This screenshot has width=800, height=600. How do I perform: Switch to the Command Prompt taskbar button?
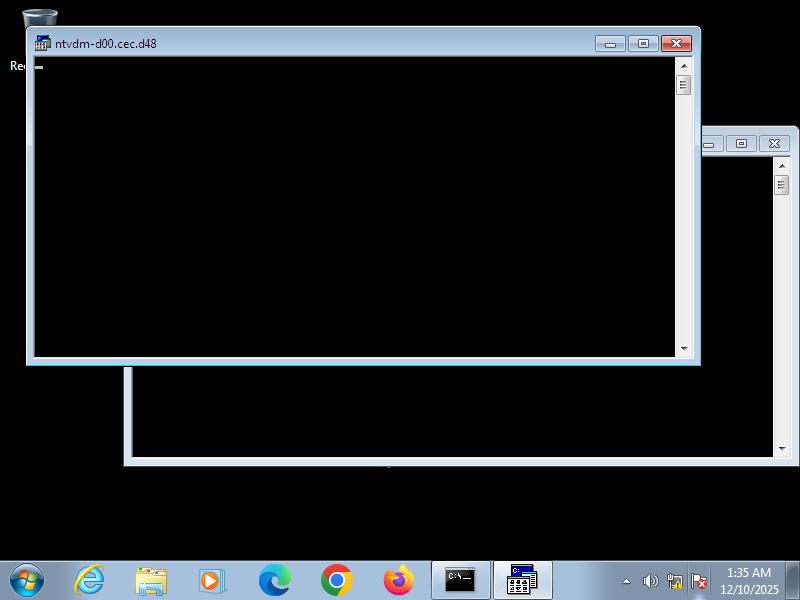point(460,580)
